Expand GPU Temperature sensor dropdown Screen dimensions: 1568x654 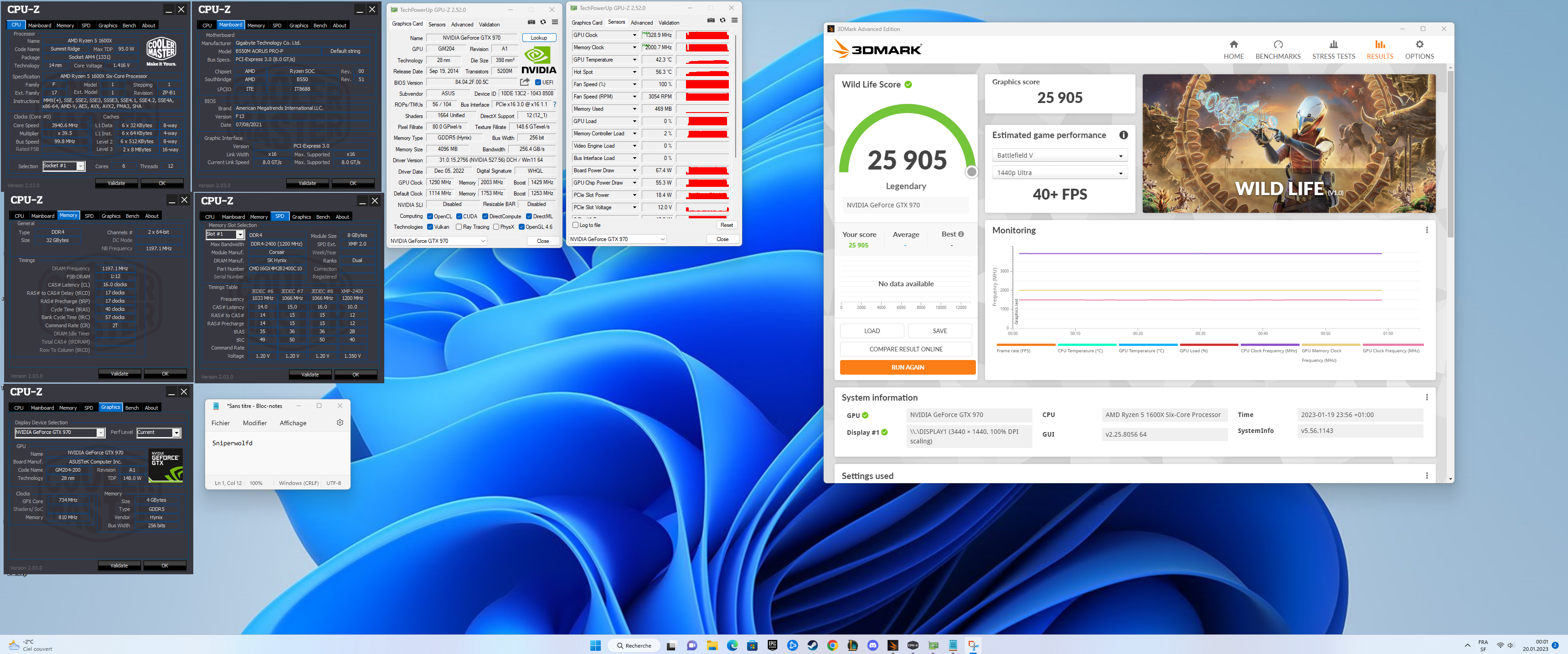tap(634, 60)
